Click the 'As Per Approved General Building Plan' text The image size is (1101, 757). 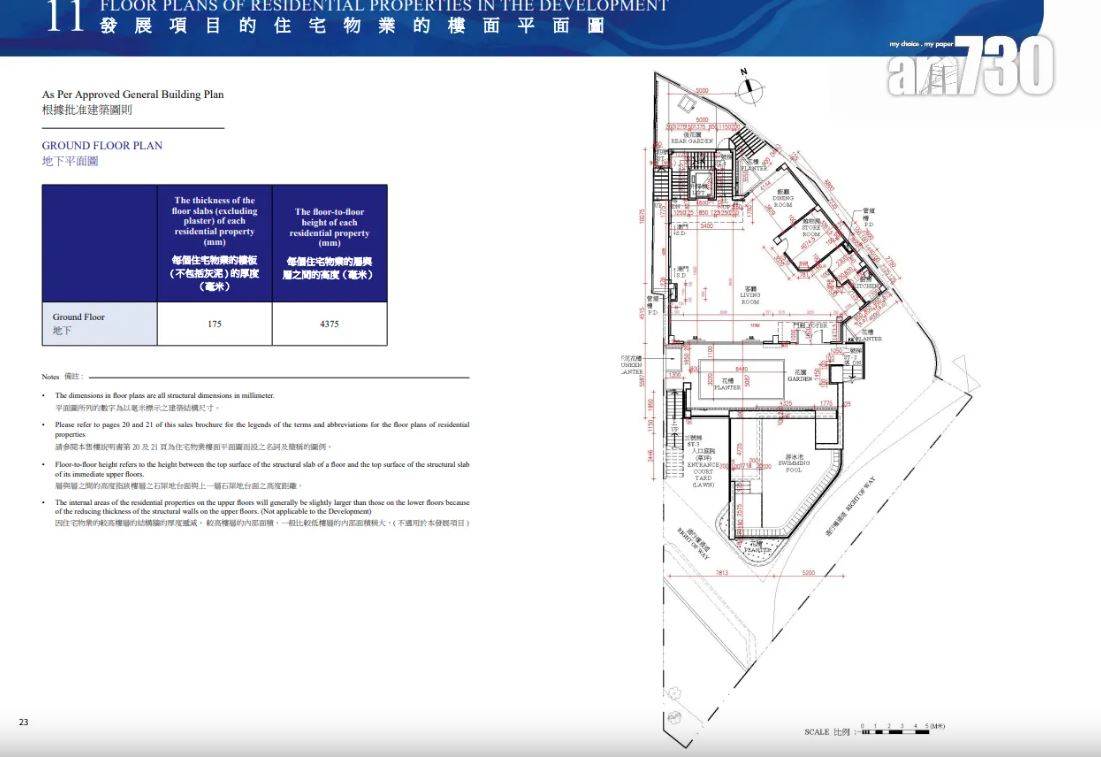tap(133, 94)
